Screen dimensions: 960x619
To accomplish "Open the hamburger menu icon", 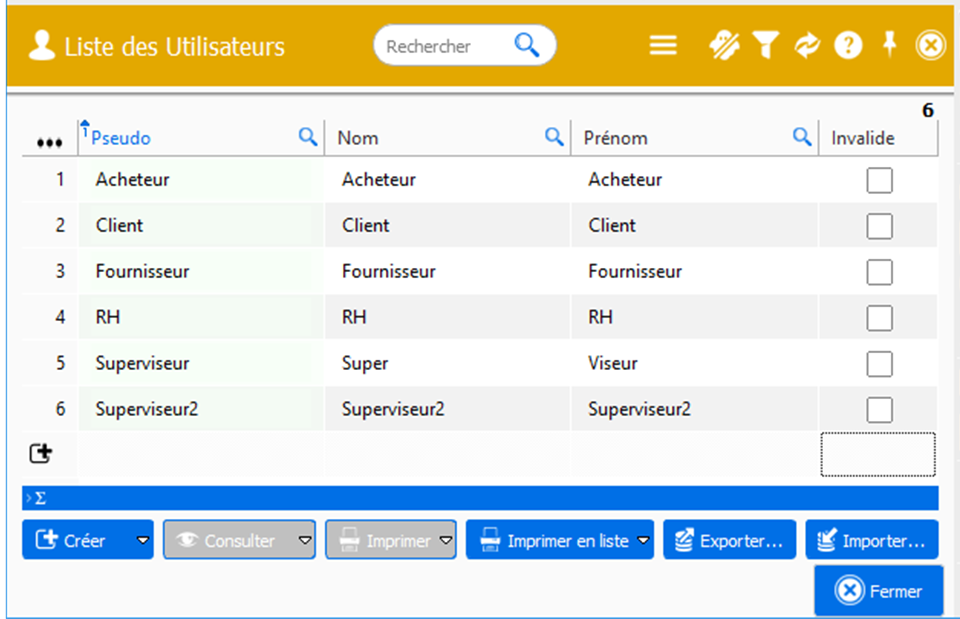I will (x=663, y=46).
